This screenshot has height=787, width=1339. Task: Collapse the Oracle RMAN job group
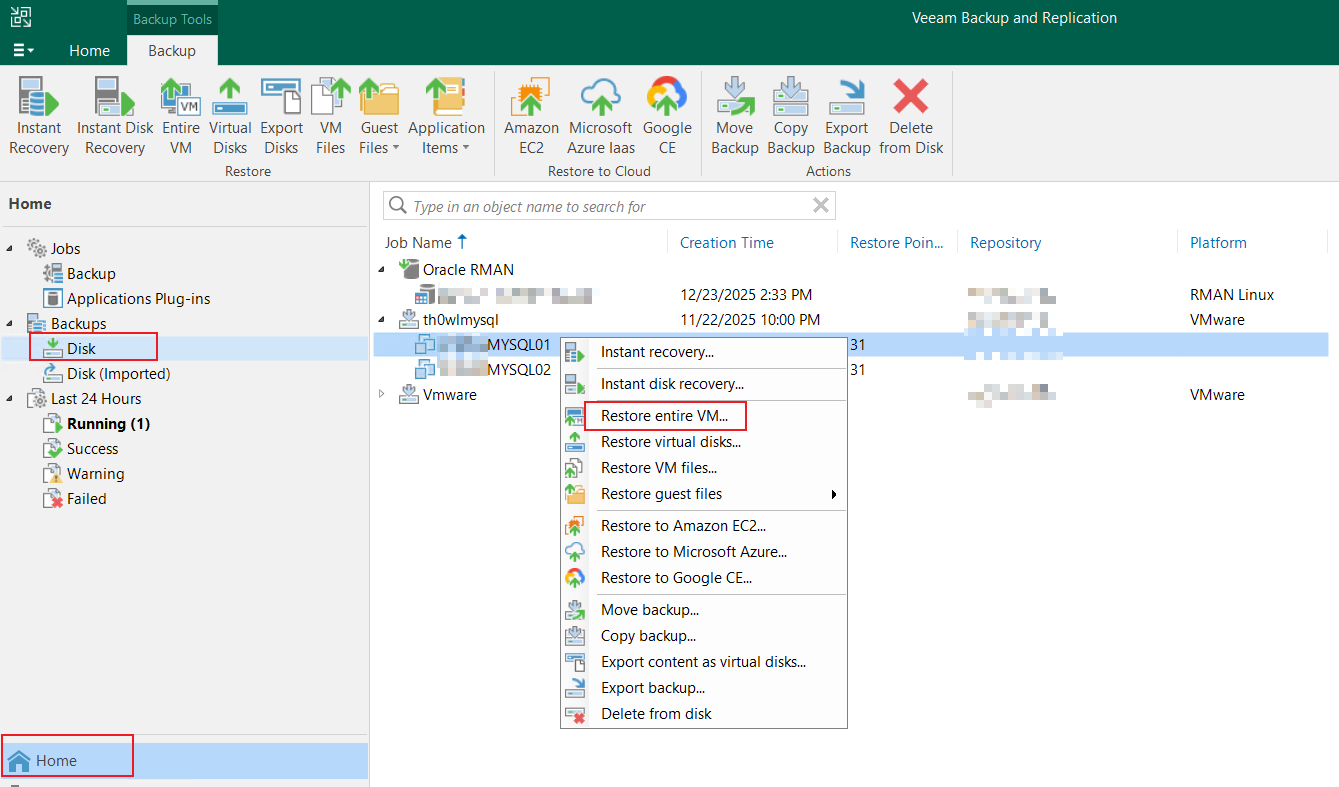[382, 269]
